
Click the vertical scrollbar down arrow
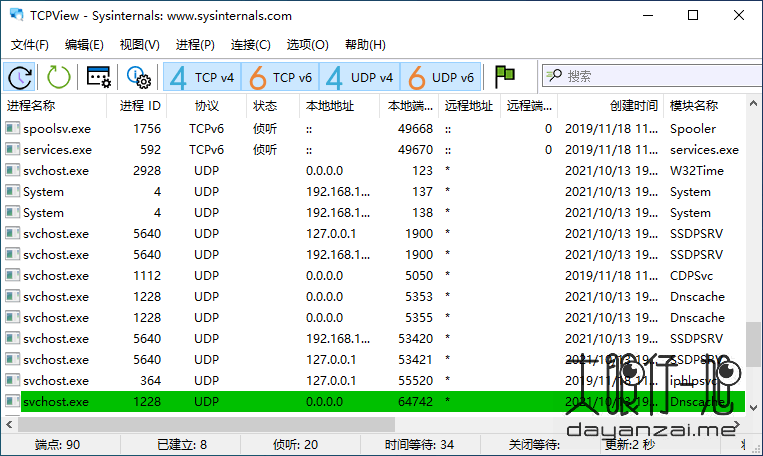[753, 408]
